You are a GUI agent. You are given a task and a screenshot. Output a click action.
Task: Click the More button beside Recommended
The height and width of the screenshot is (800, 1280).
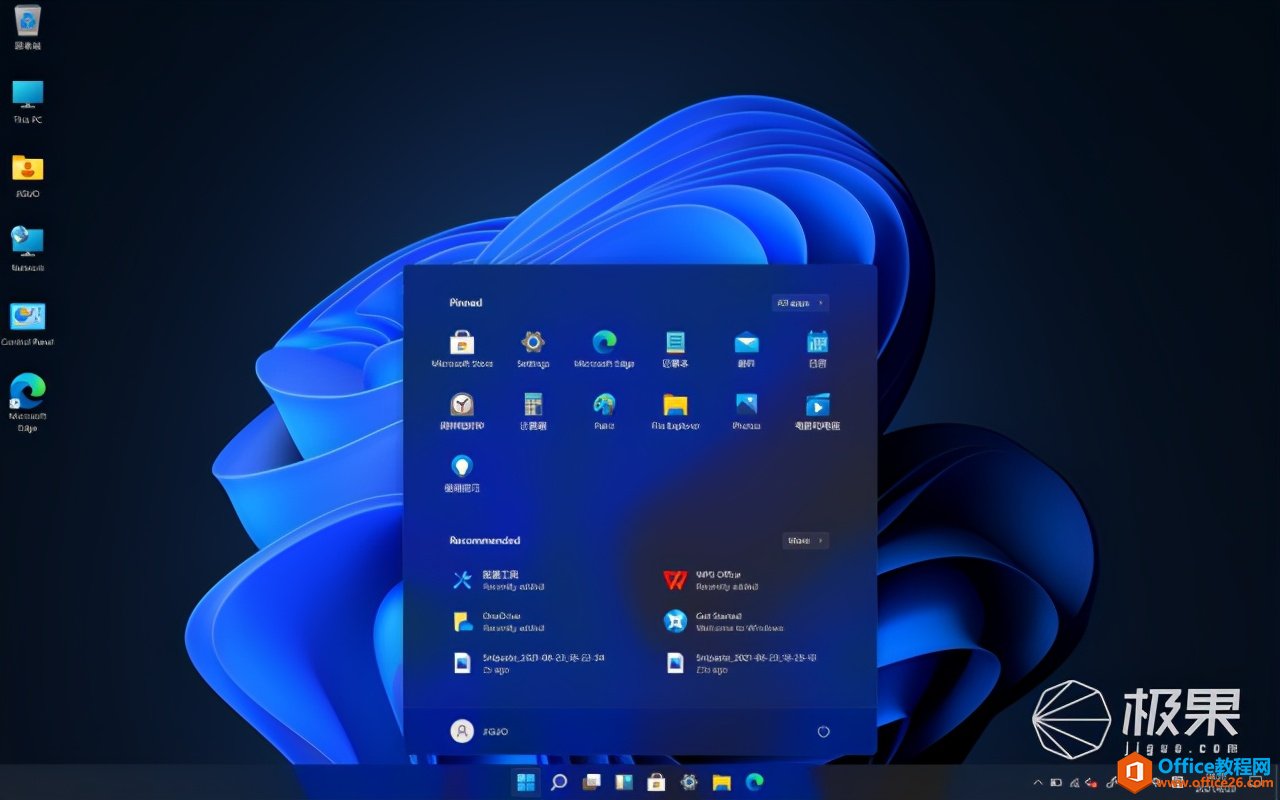(x=806, y=540)
